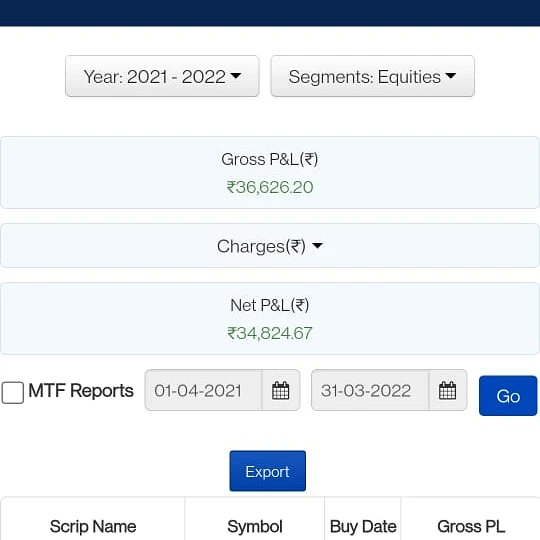Open the Year: 2021 - 2022 dropdown
This screenshot has width=540, height=540.
162,76
